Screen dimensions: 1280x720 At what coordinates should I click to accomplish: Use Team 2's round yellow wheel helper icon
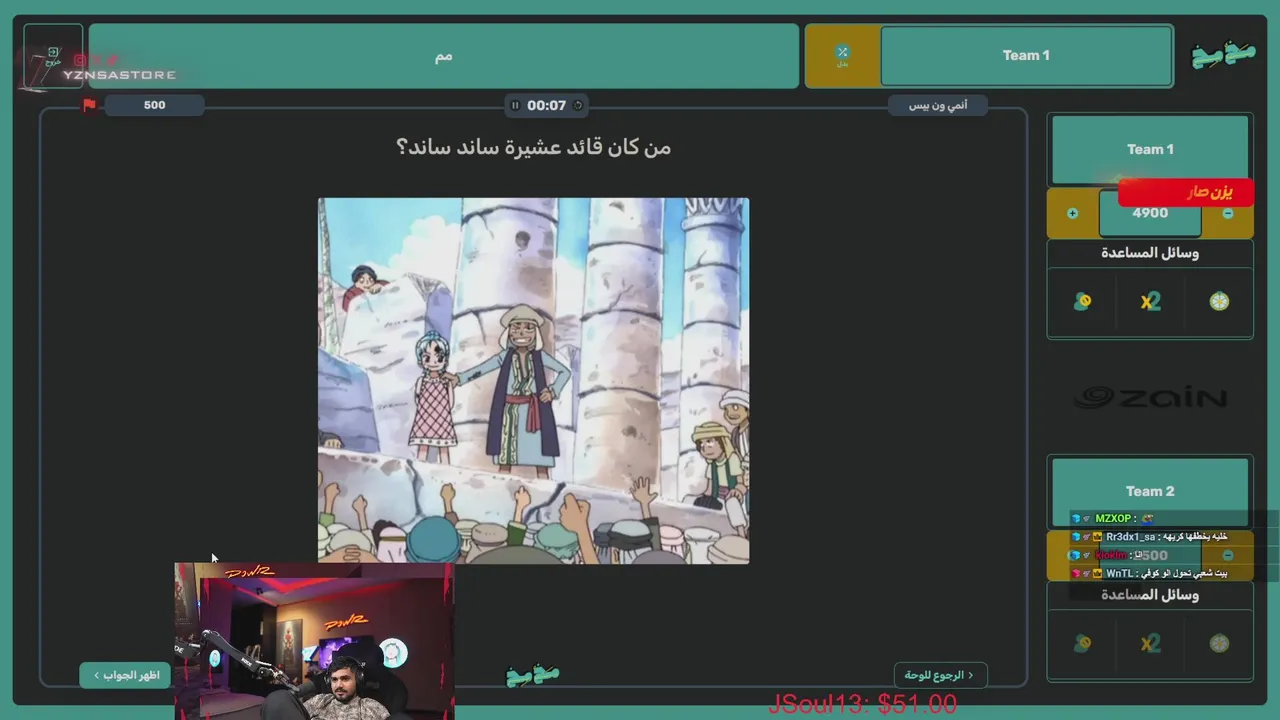pyautogui.click(x=1219, y=643)
